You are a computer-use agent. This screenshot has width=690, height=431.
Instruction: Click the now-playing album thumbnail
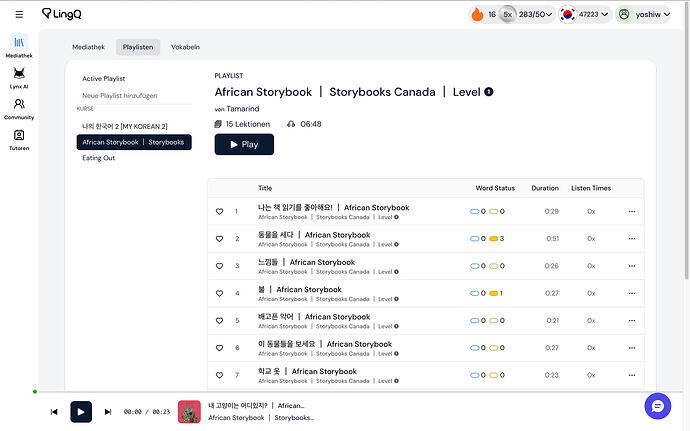point(189,412)
